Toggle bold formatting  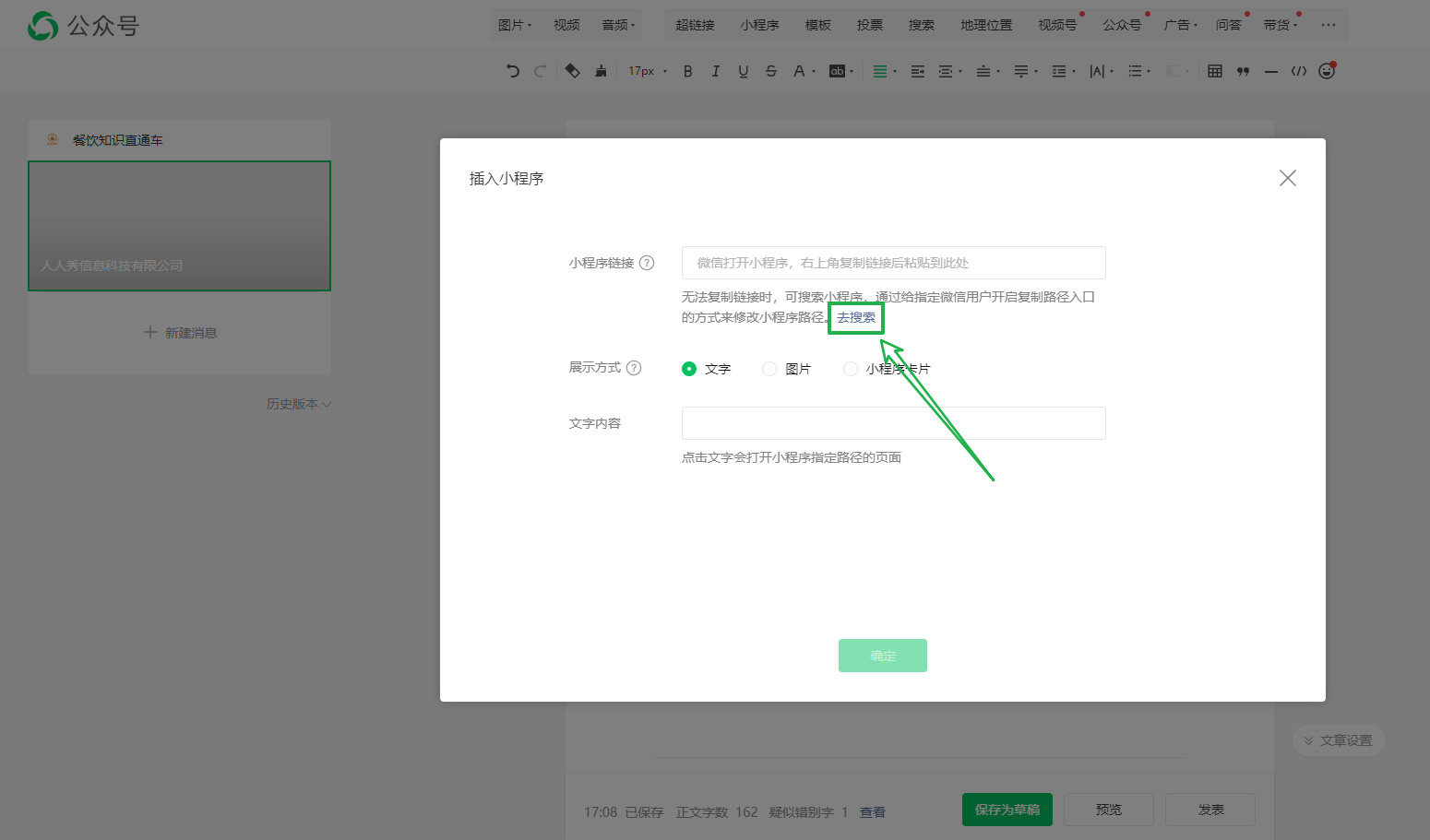pyautogui.click(x=687, y=71)
